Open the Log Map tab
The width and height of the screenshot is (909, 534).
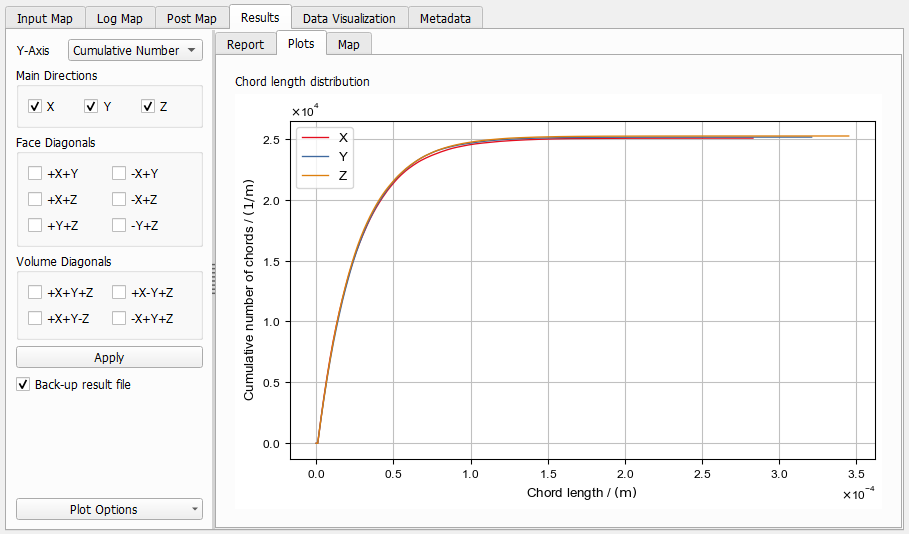click(x=119, y=19)
